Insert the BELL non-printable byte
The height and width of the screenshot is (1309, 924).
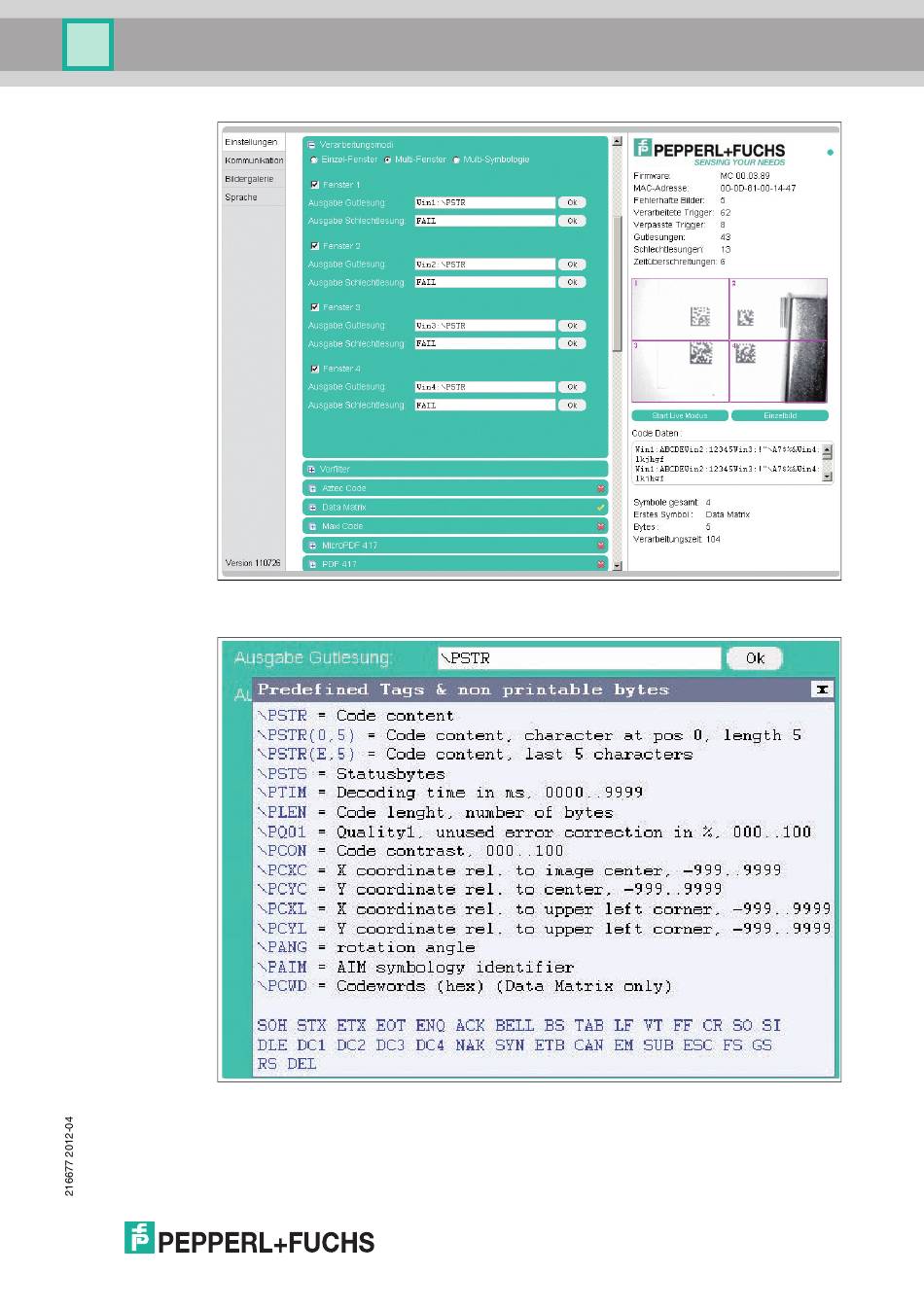[x=515, y=1025]
